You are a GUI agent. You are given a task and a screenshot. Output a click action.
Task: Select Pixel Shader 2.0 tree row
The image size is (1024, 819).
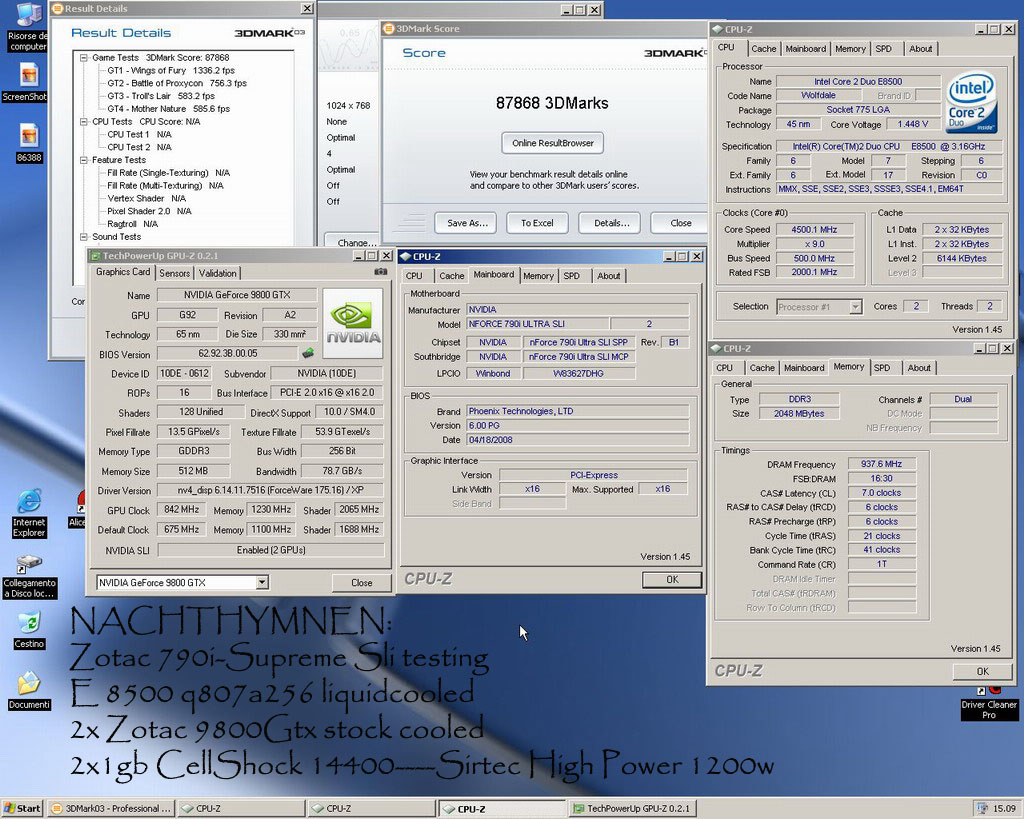click(x=150, y=211)
